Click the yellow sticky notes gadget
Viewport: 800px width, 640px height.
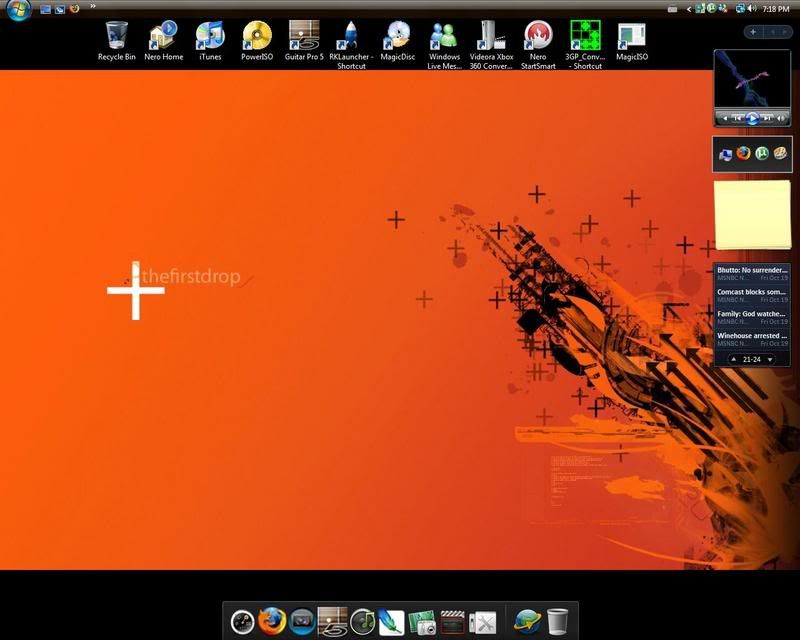[752, 214]
